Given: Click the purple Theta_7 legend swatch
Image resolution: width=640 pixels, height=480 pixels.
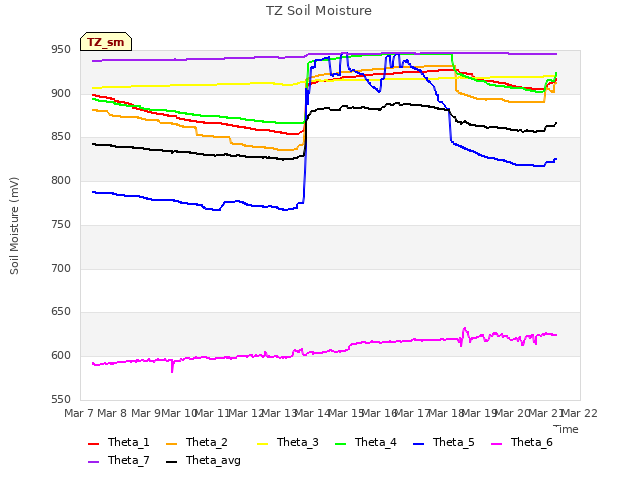Looking at the screenshot, I should 93,461.
